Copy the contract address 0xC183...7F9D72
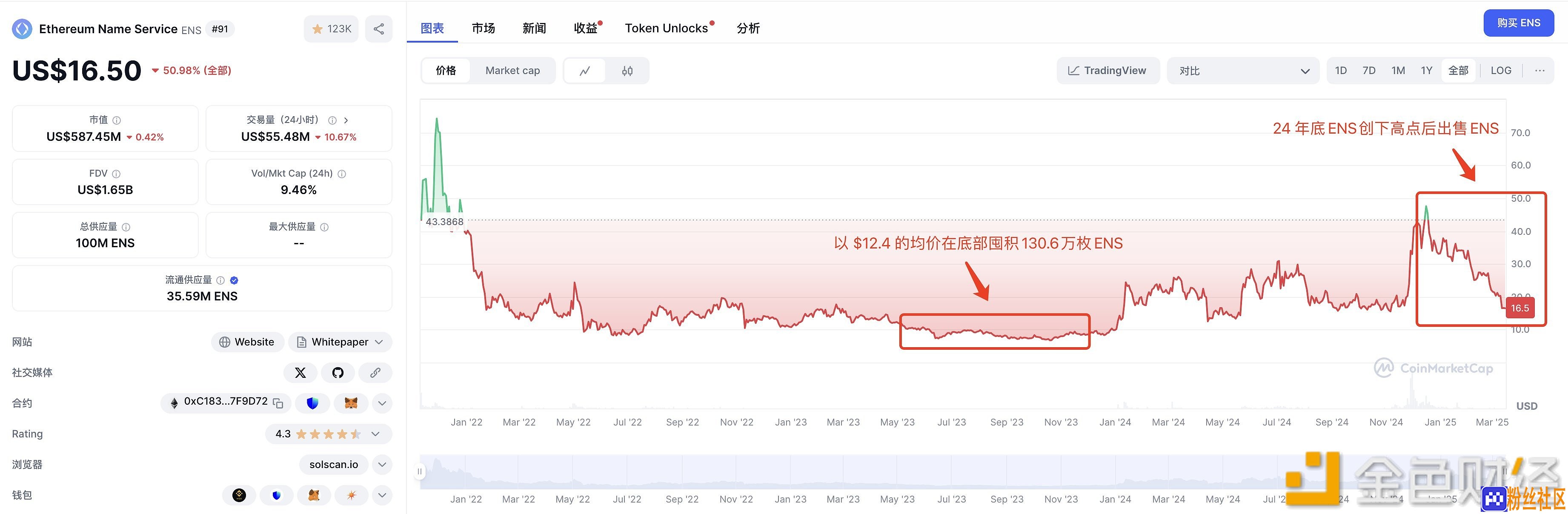The image size is (1568, 514). pyautogui.click(x=278, y=403)
